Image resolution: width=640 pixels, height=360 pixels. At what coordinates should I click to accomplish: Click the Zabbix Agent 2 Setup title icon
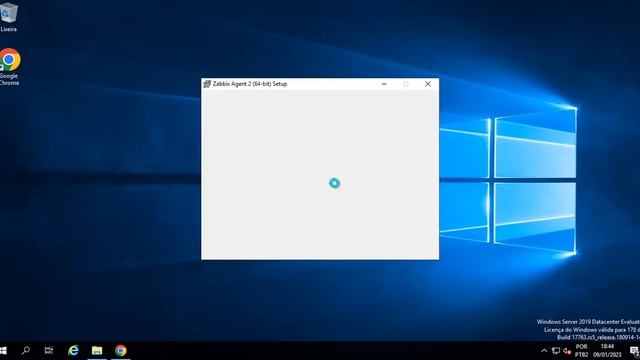pyautogui.click(x=207, y=84)
